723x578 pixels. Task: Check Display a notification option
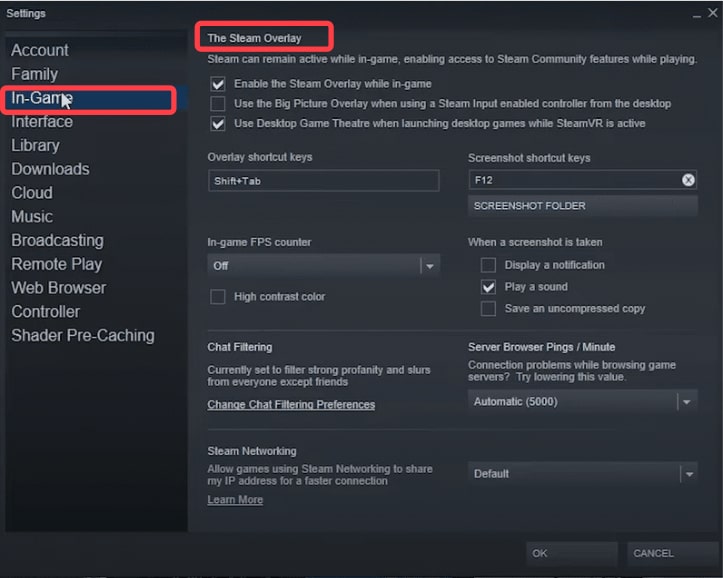pyautogui.click(x=488, y=265)
